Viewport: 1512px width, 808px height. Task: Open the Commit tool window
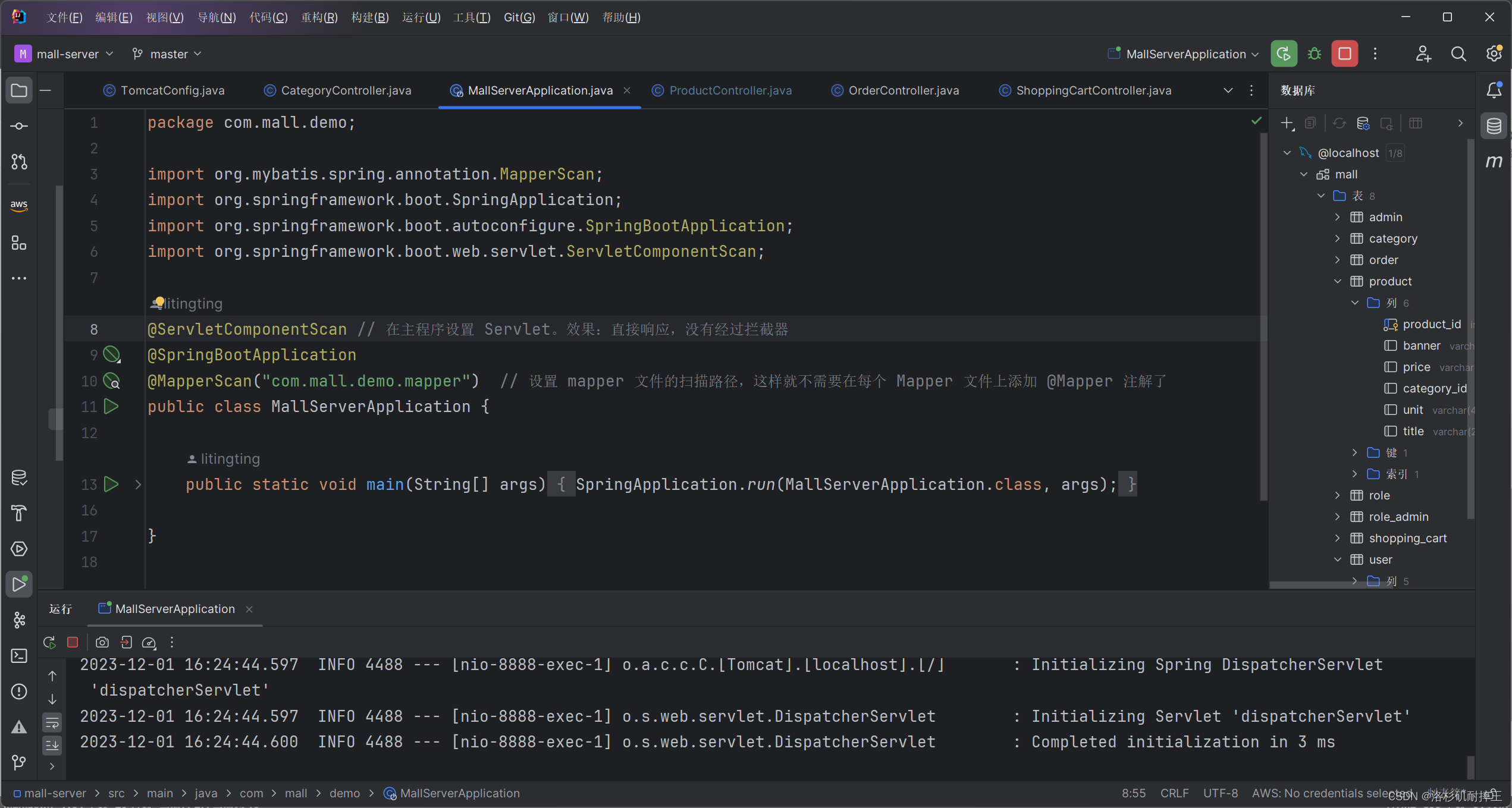click(19, 126)
